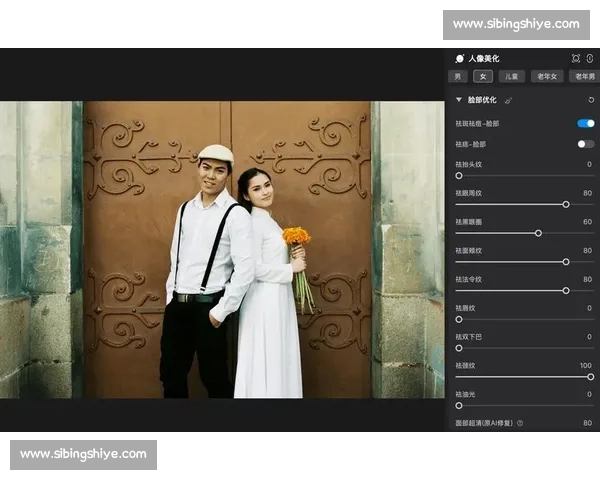Choose the 老年女 preset
The height and width of the screenshot is (480, 600).
546,76
